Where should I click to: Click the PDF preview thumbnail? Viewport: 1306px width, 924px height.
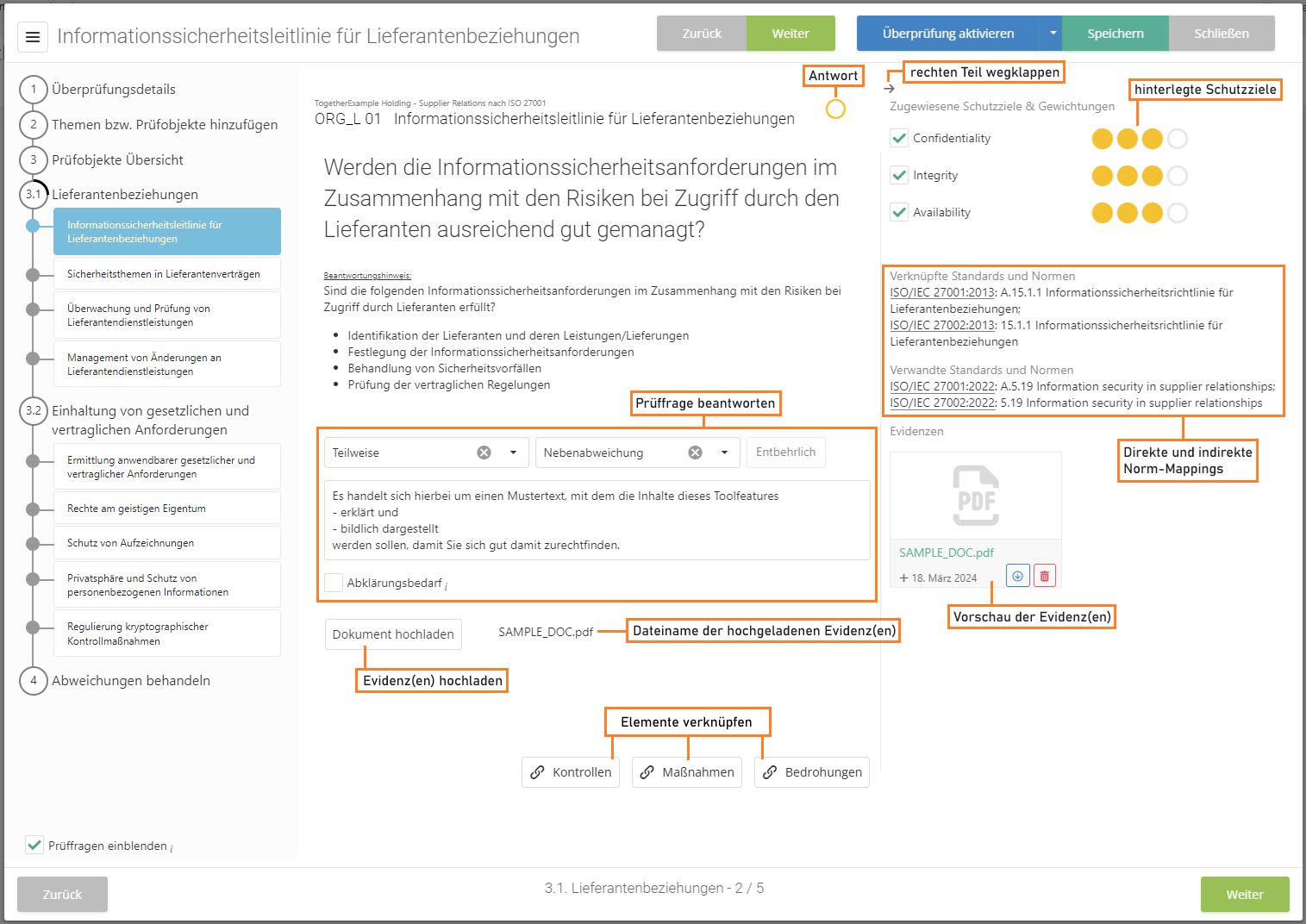pos(975,496)
